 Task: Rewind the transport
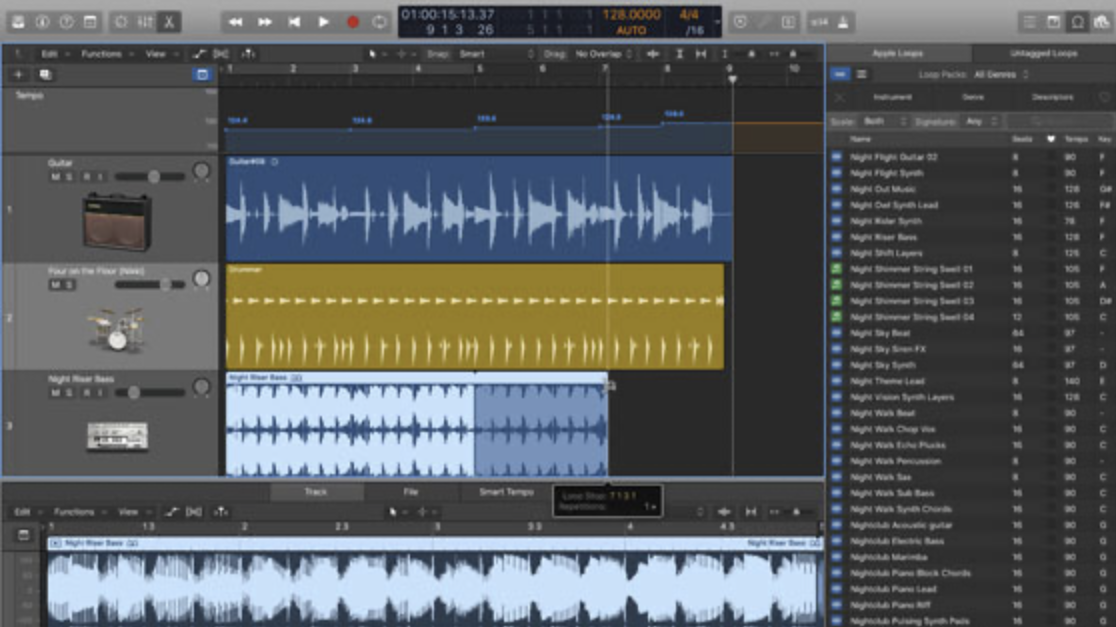pos(235,22)
